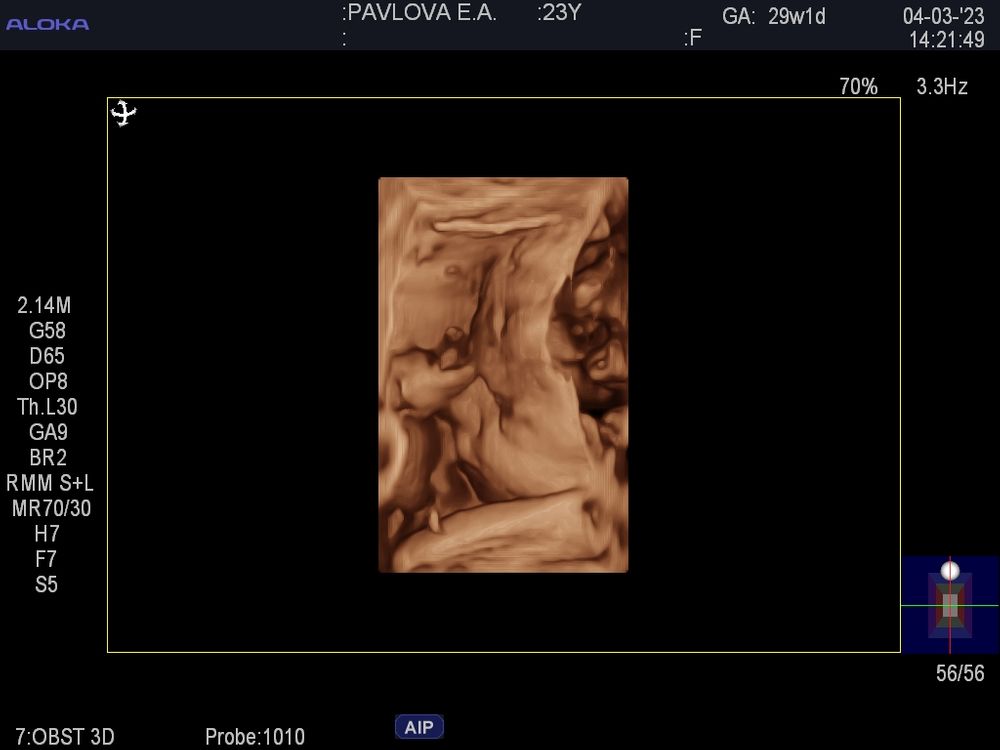This screenshot has height=750, width=1000.
Task: Select the 7:OBST 3D preset label
Action: (x=64, y=737)
